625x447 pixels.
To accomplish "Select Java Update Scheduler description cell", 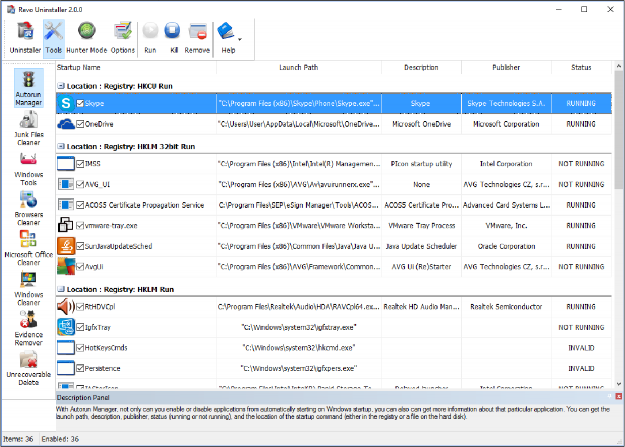I will point(421,246).
